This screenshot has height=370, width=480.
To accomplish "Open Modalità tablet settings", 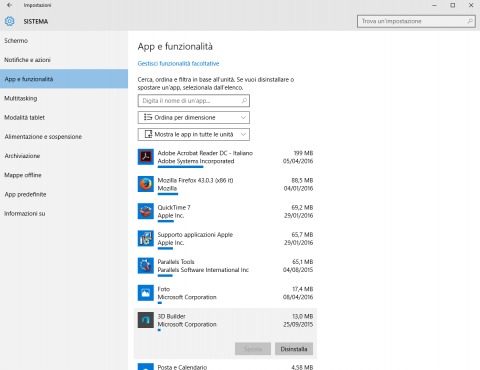I will [64, 117].
